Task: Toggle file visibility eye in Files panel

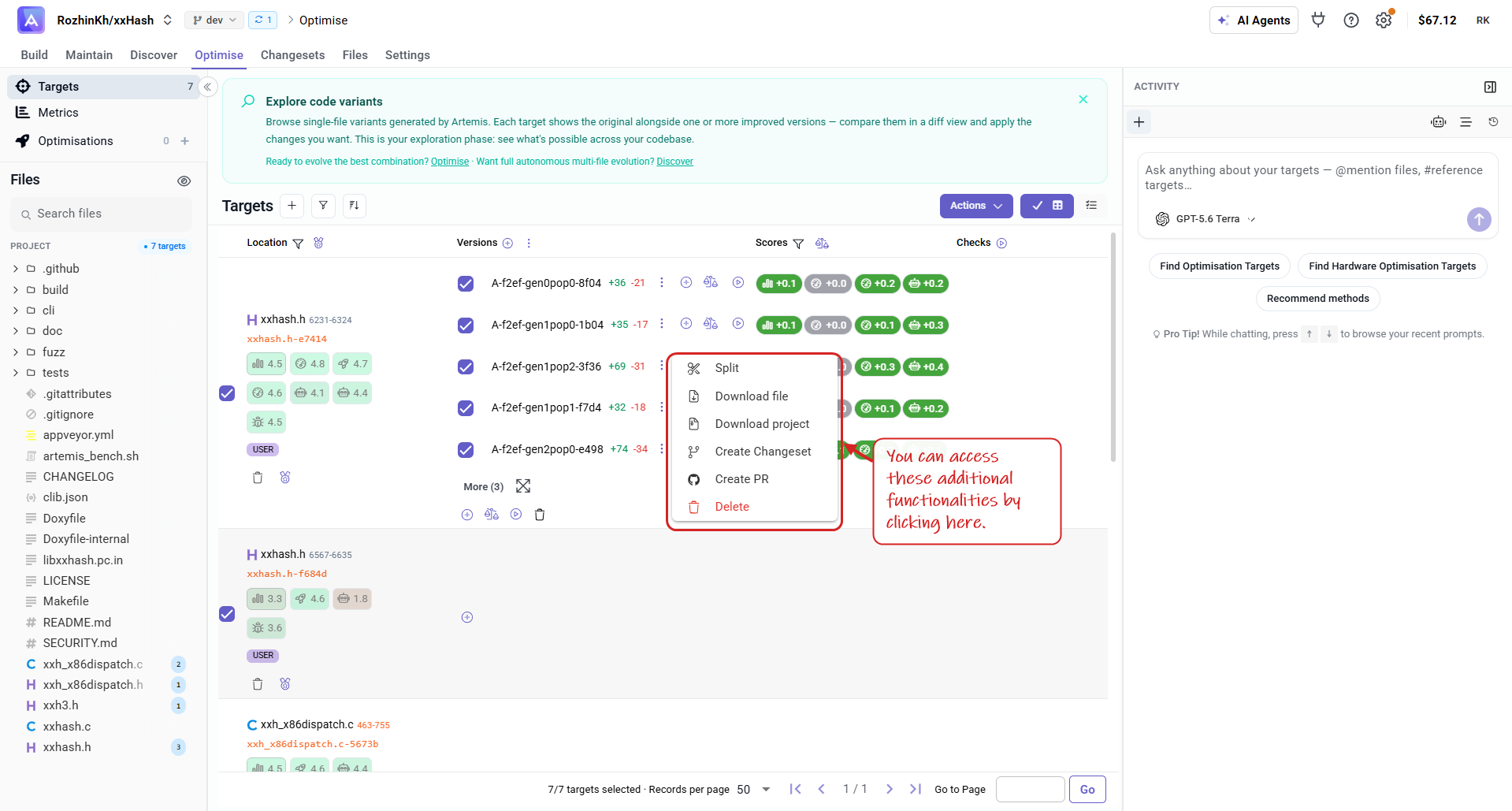Action: [x=184, y=181]
